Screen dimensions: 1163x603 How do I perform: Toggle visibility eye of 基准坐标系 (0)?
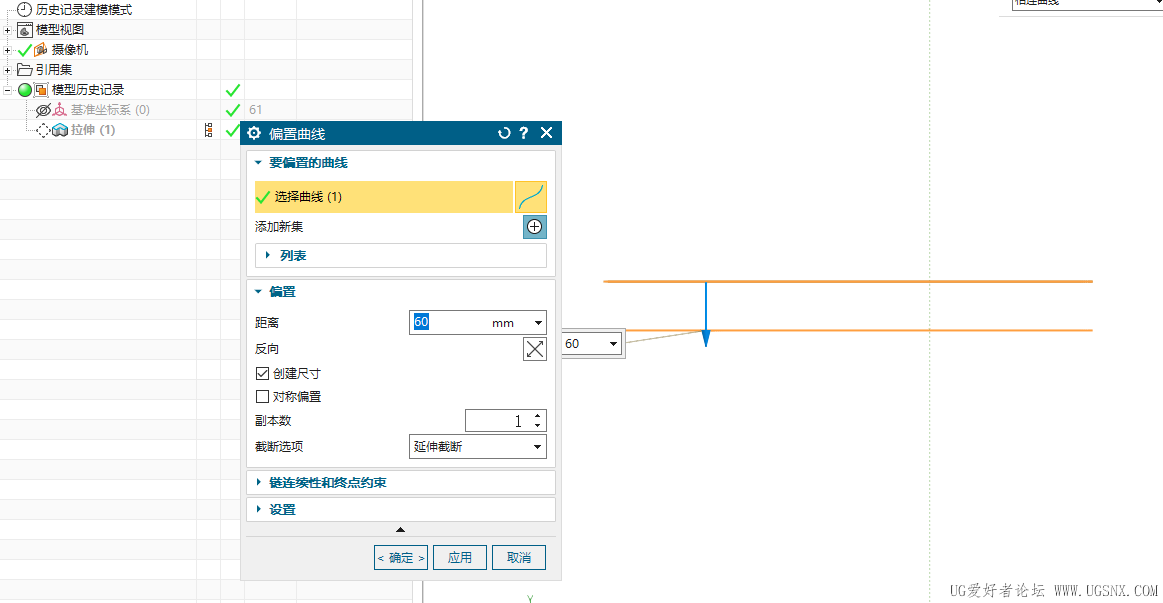click(43, 110)
